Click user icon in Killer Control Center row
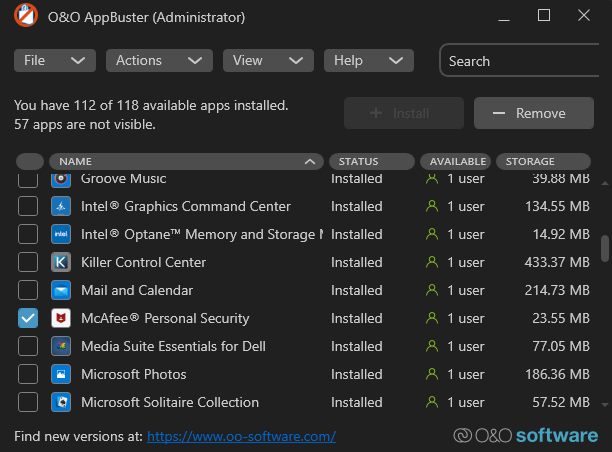The width and height of the screenshot is (612, 452). click(432, 262)
